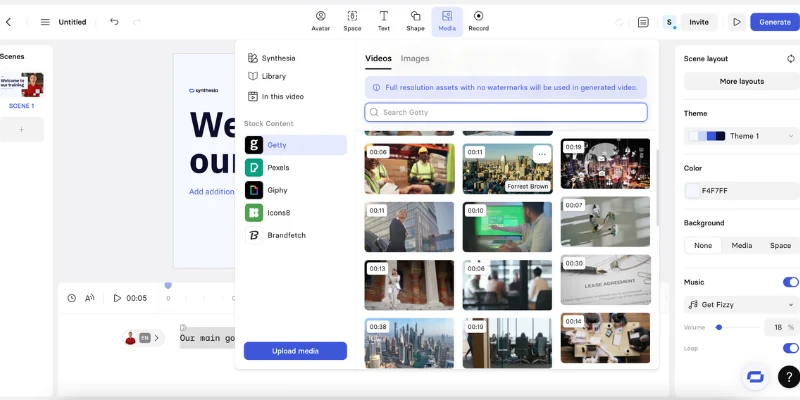Rename the Untitled project title
Screen dimensions: 800x400
coord(72,22)
